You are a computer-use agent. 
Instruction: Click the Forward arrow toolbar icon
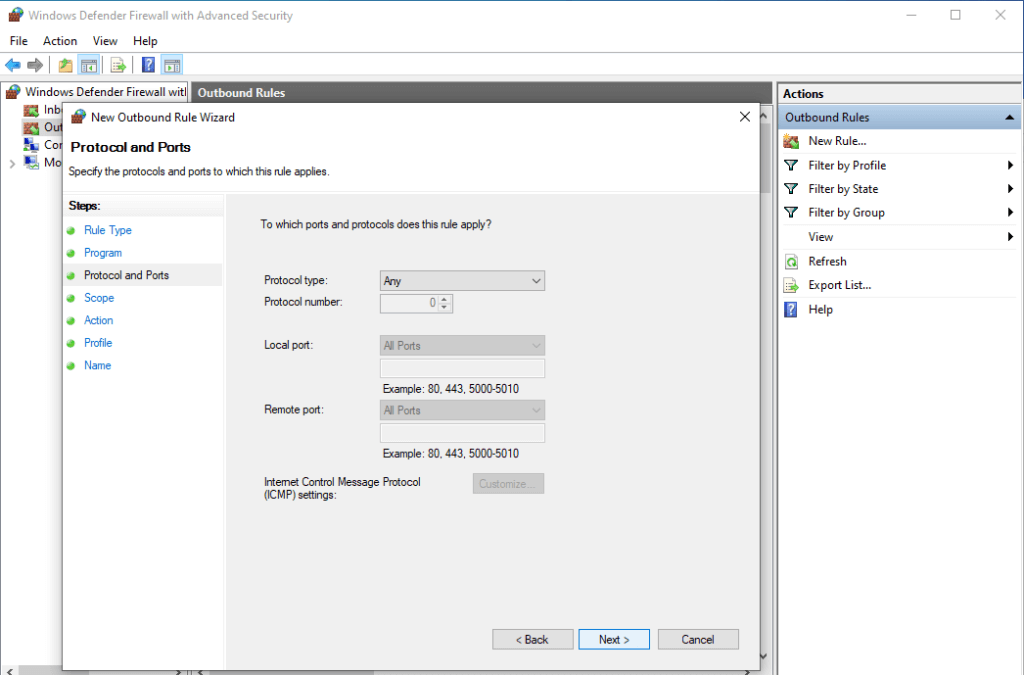[35, 65]
